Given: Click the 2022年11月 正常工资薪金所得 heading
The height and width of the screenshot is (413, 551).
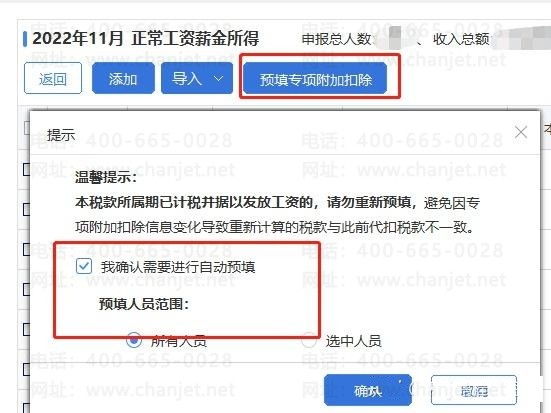Looking at the screenshot, I should [145, 39].
